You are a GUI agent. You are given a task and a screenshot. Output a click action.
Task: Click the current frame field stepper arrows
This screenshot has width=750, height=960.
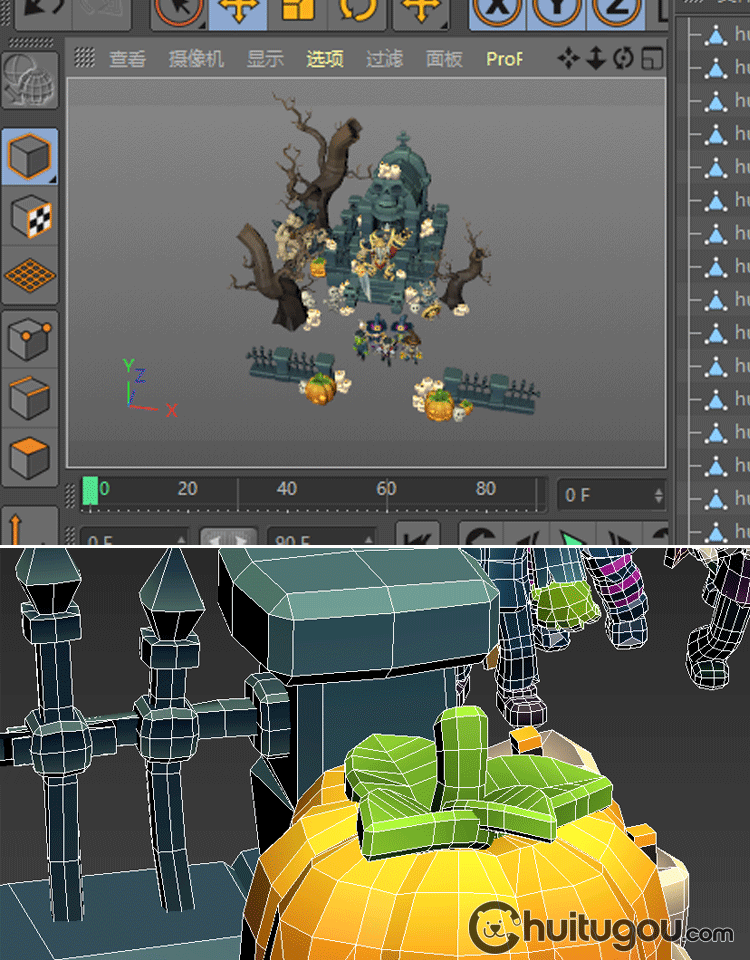[659, 495]
